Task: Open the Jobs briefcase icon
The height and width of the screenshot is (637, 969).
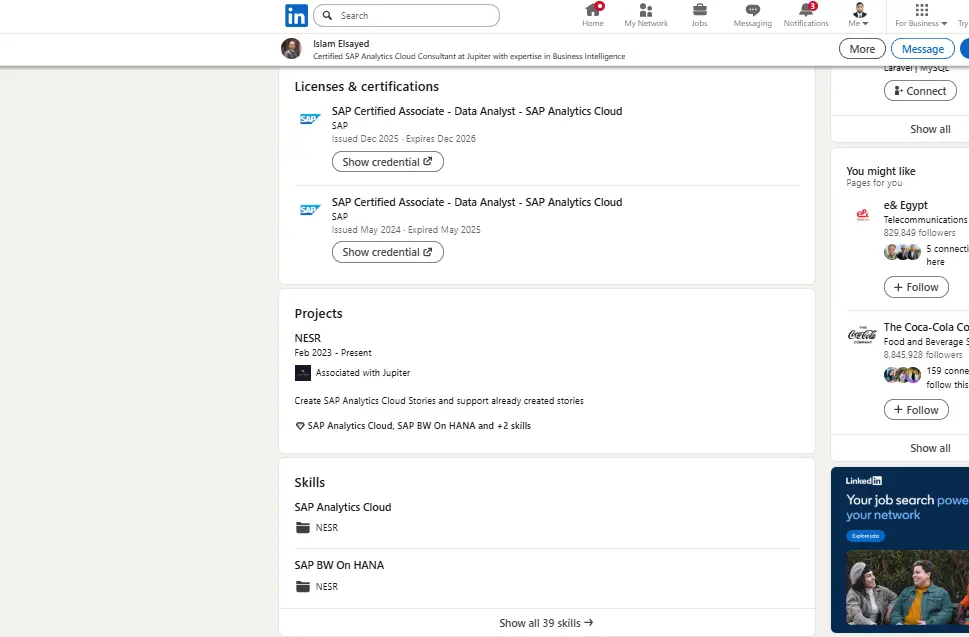Action: pyautogui.click(x=700, y=15)
